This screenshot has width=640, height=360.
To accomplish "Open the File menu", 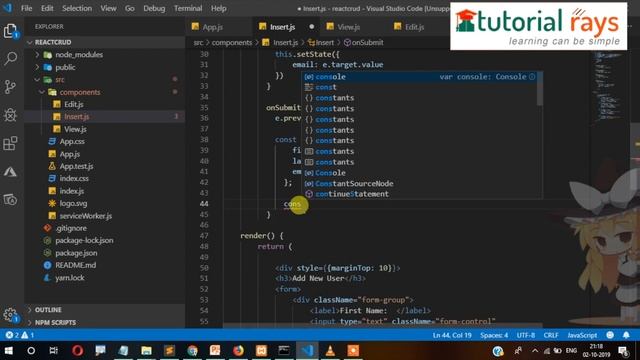I will [x=27, y=8].
